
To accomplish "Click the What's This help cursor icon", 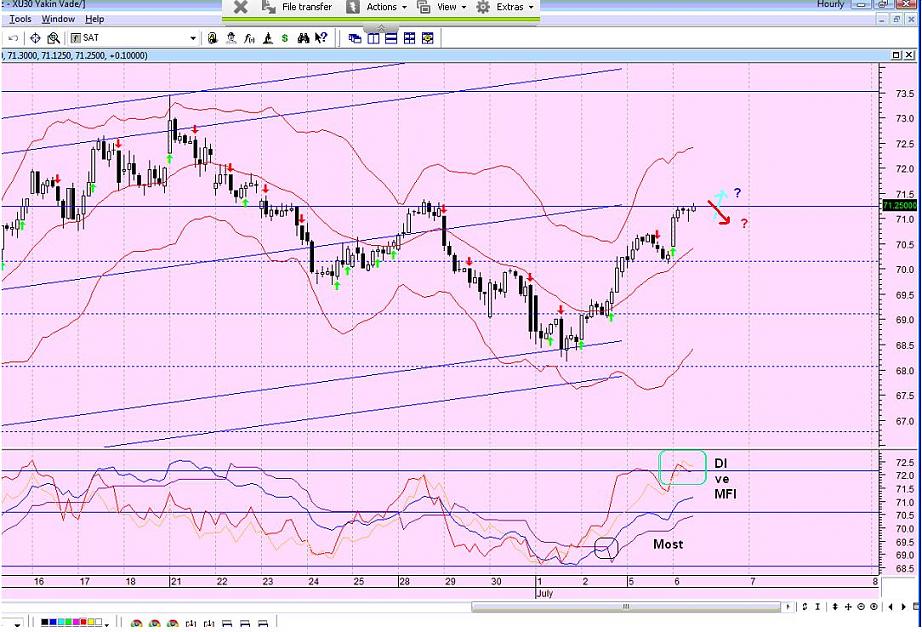I will coord(321,38).
